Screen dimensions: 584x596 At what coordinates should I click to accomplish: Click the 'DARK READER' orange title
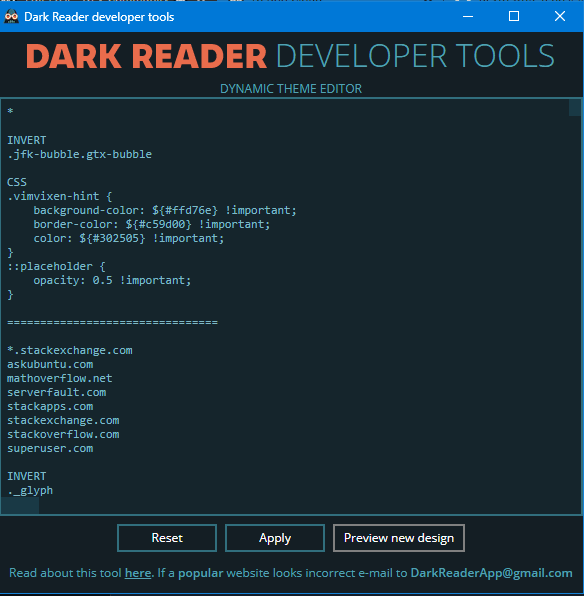pyautogui.click(x=146, y=56)
